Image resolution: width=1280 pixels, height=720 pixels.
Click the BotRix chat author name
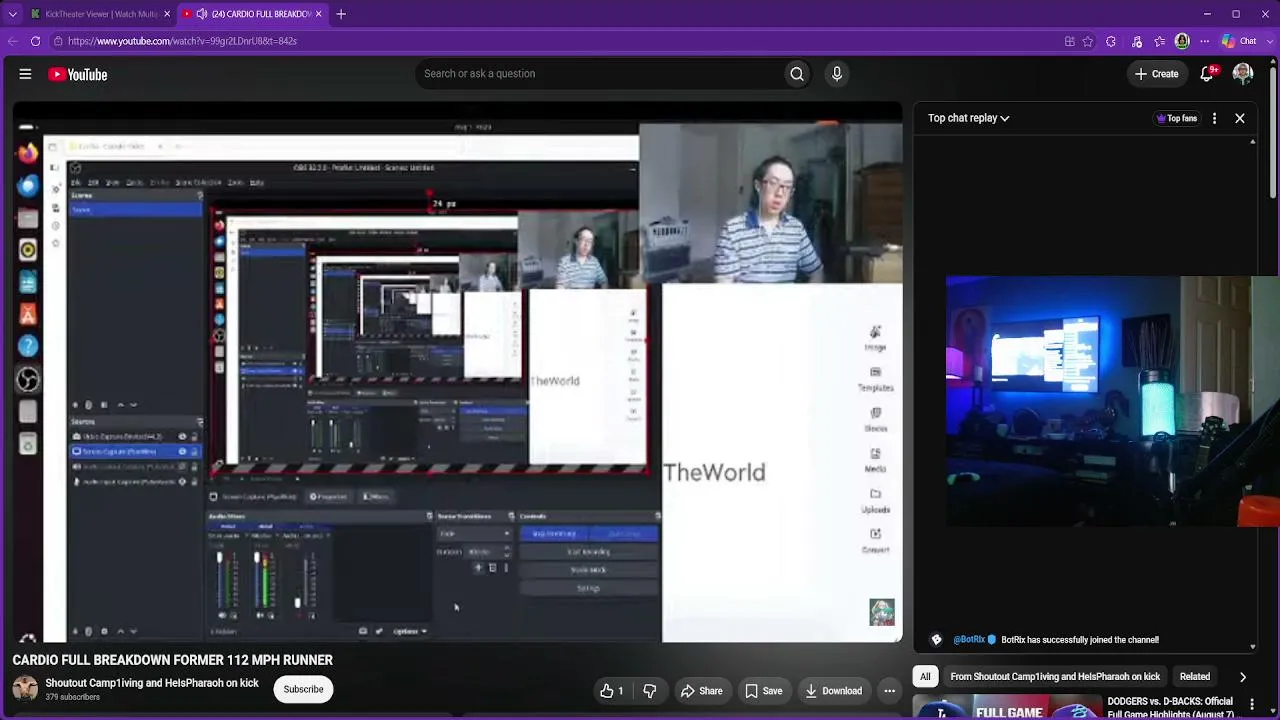(x=969, y=640)
